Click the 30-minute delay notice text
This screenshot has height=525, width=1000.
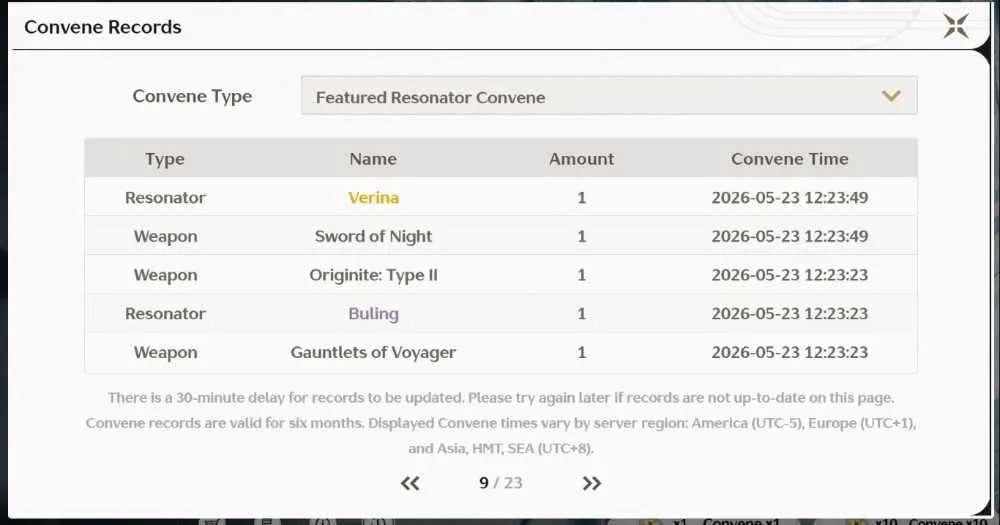[x=501, y=398]
